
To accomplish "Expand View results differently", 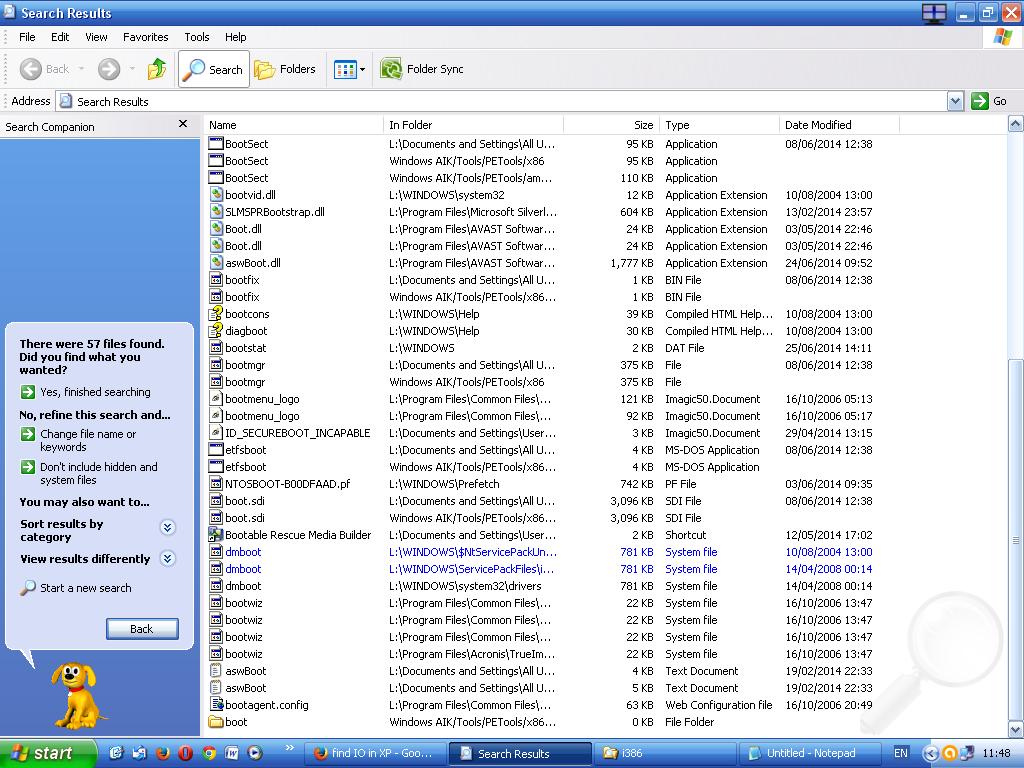I will pos(168,558).
